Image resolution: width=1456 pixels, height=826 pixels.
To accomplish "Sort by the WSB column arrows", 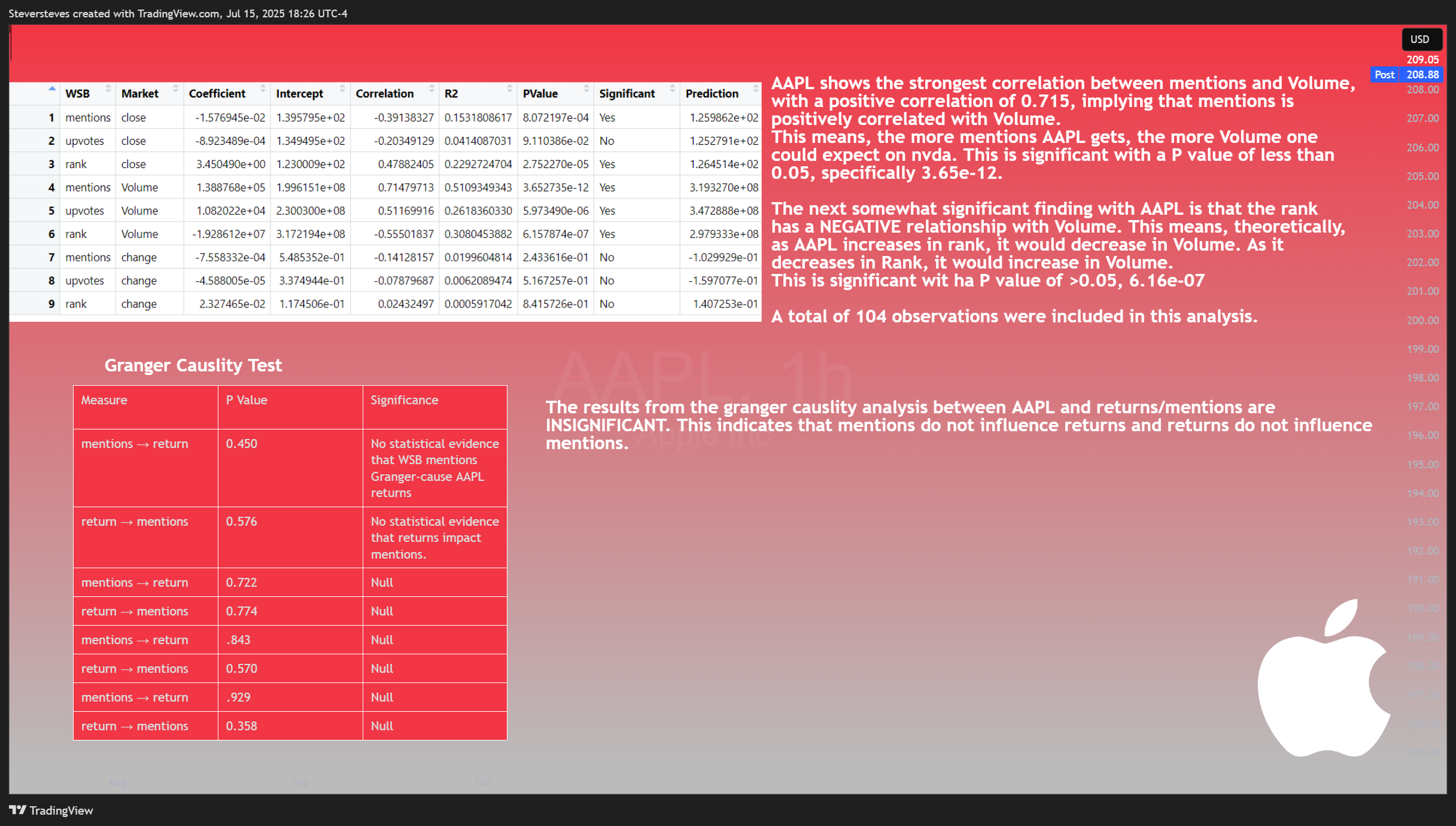I will coord(108,89).
